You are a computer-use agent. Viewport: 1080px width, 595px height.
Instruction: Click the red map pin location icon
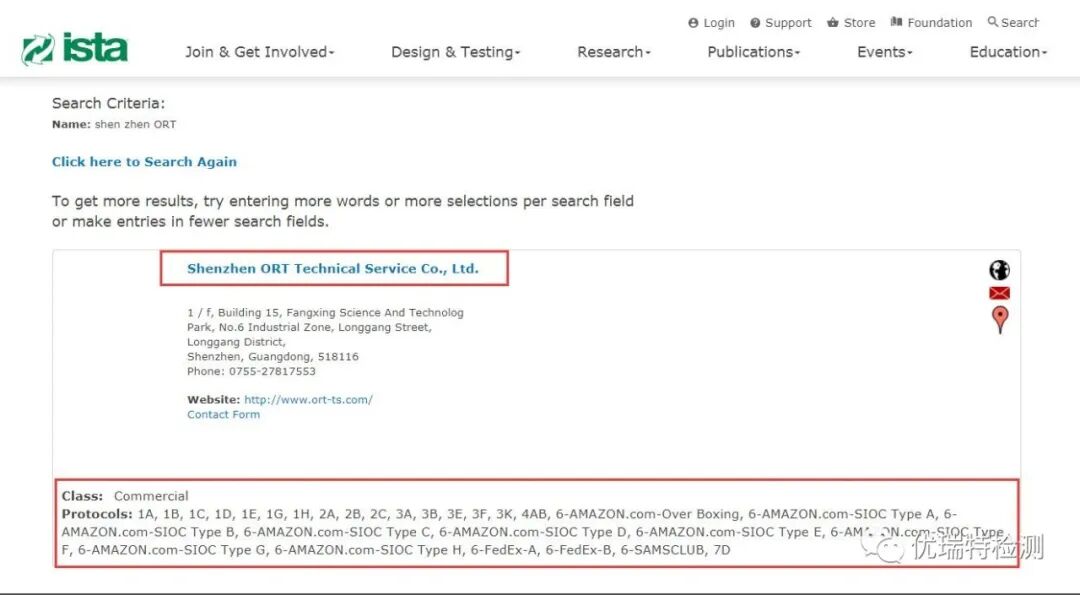point(999,320)
